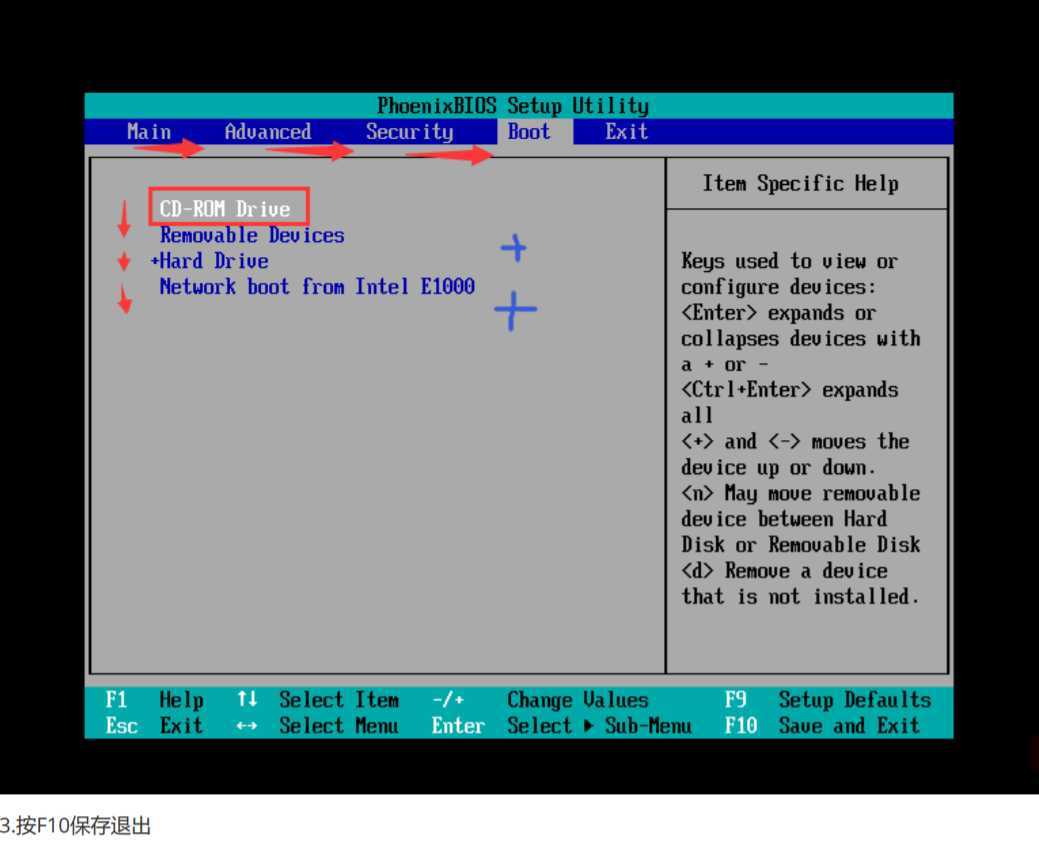1039x844 pixels.
Task: Select Network boot from Intel E1000
Action: (x=317, y=286)
